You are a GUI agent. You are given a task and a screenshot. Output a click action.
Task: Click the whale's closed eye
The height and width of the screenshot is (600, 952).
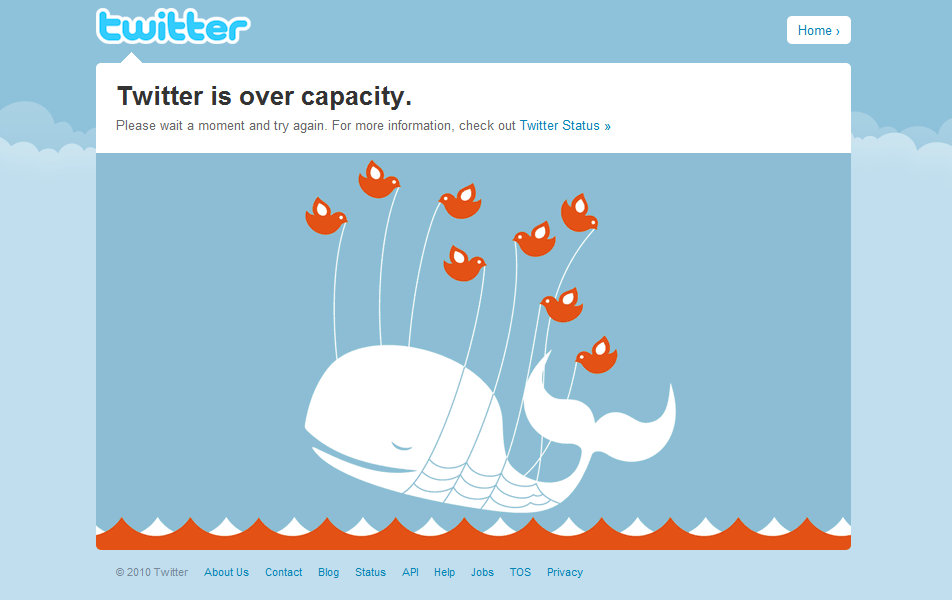(402, 446)
